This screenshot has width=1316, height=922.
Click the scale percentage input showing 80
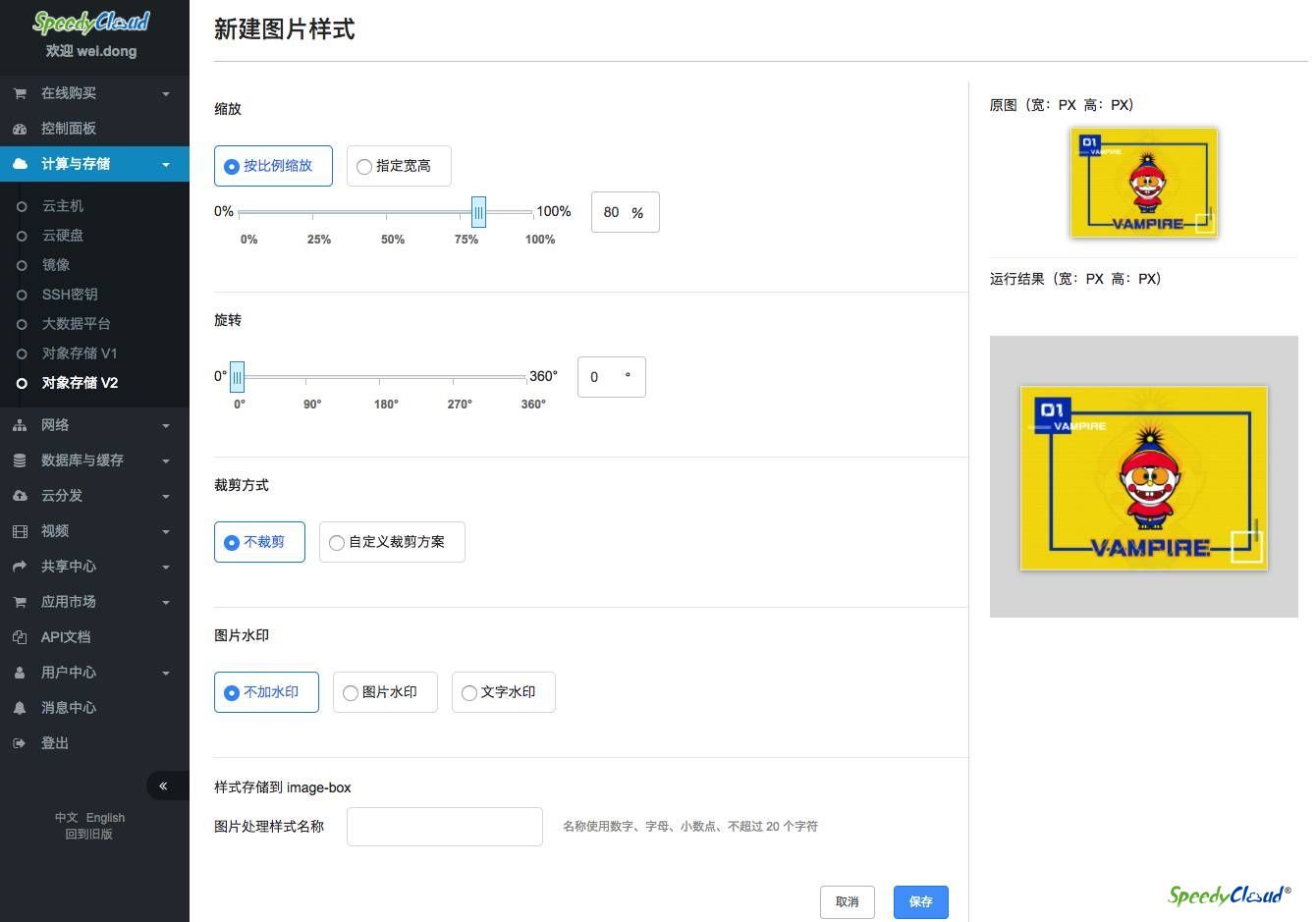626,212
